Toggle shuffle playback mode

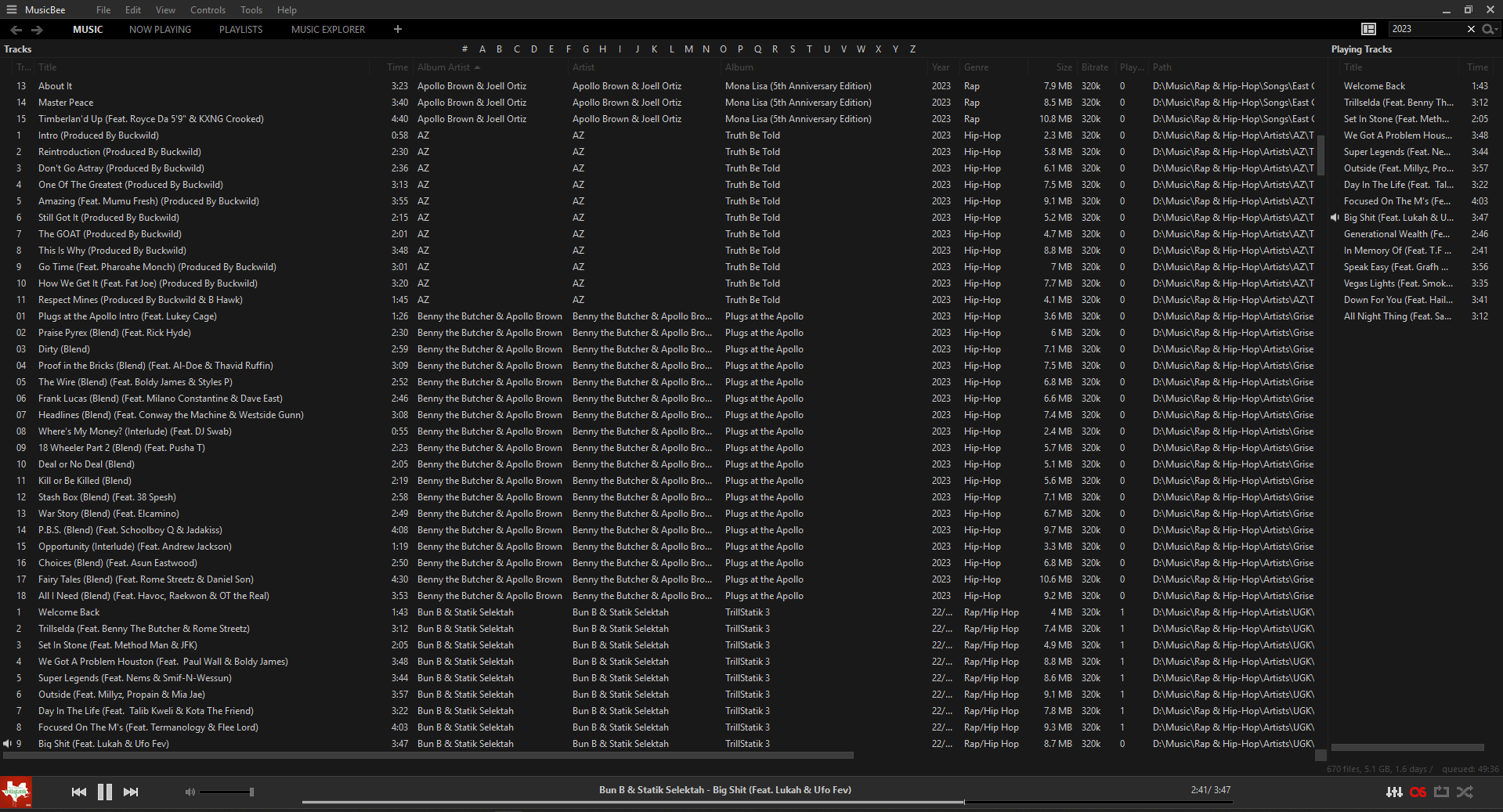pos(1465,792)
